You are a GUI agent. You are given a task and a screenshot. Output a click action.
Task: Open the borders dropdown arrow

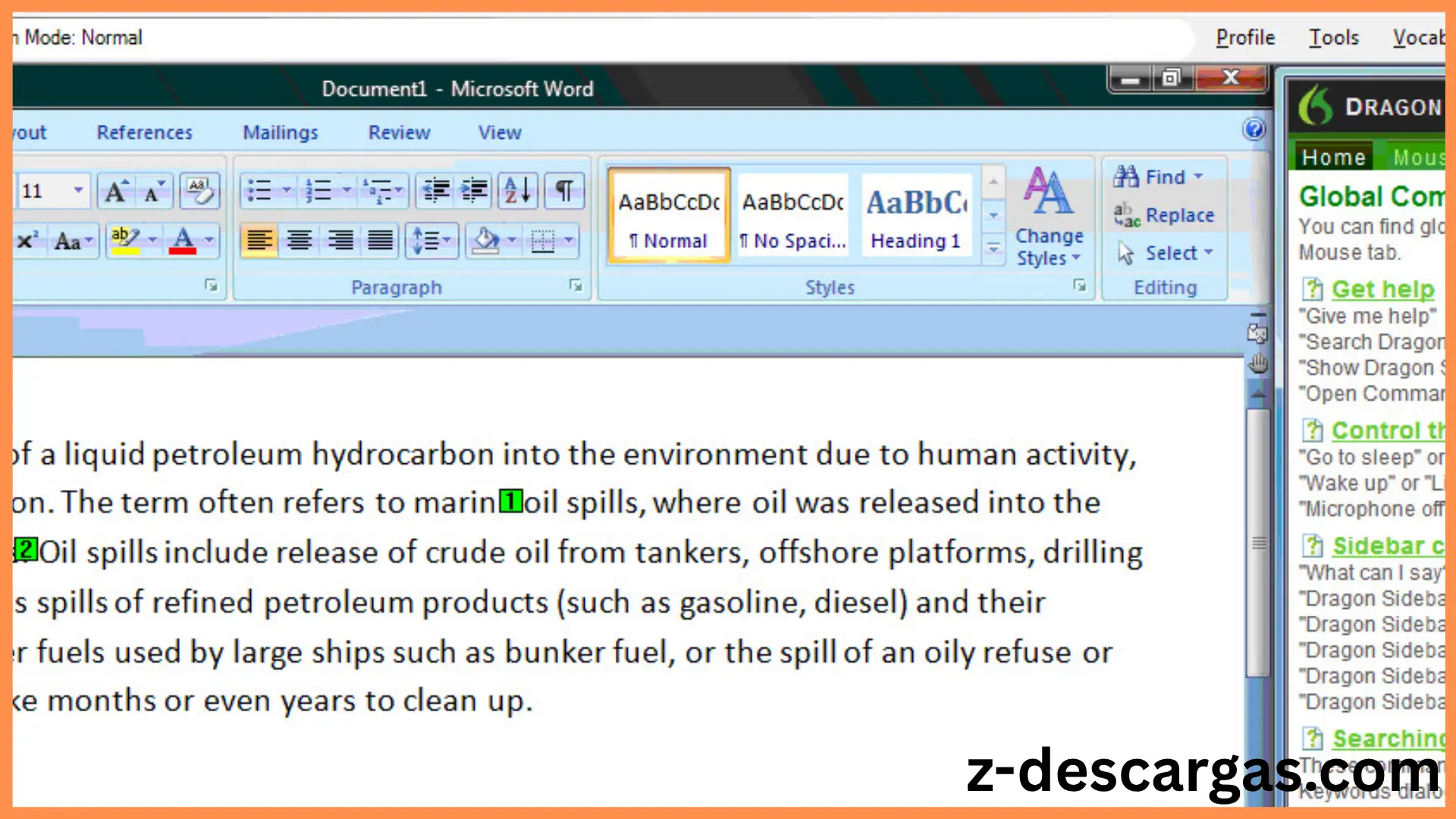pos(568,241)
